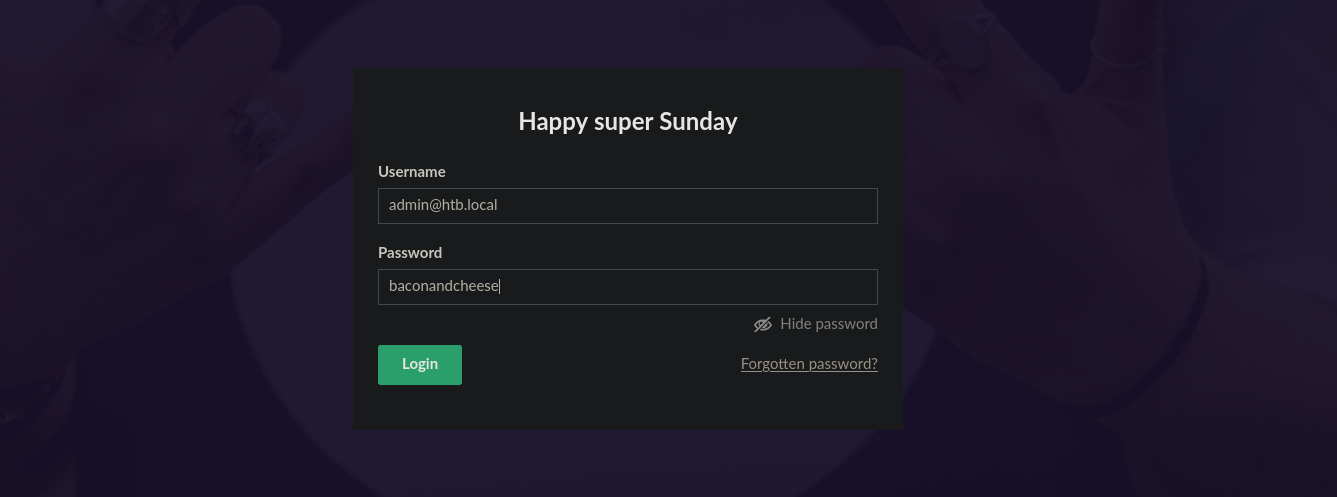Viewport: 1337px width, 497px height.
Task: Click the 'Happy super Sunday' heading
Action: [x=627, y=122]
